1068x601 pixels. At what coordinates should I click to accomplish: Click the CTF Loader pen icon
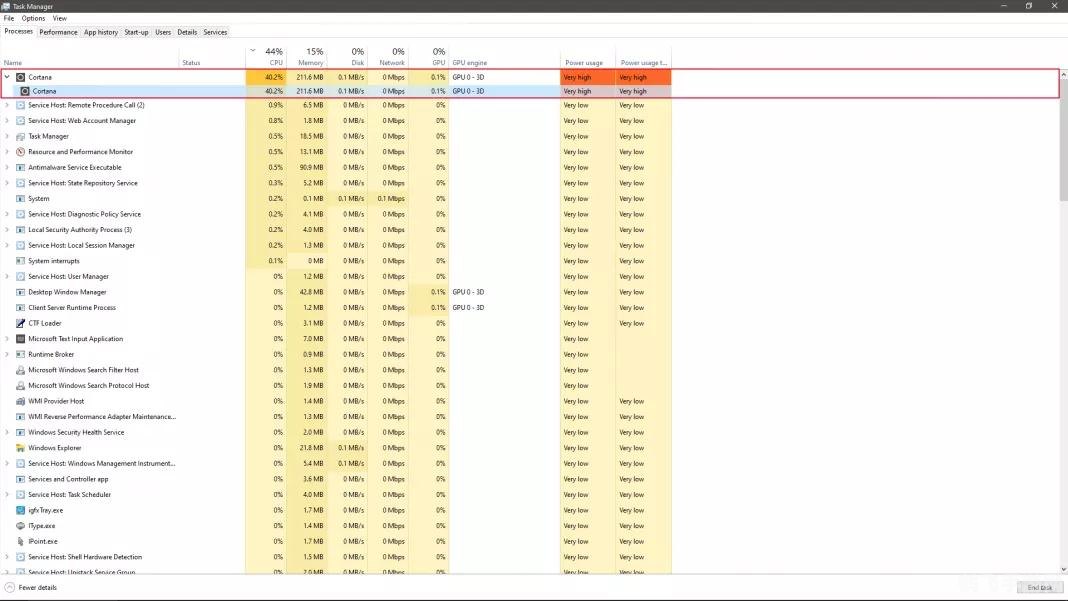coord(20,324)
